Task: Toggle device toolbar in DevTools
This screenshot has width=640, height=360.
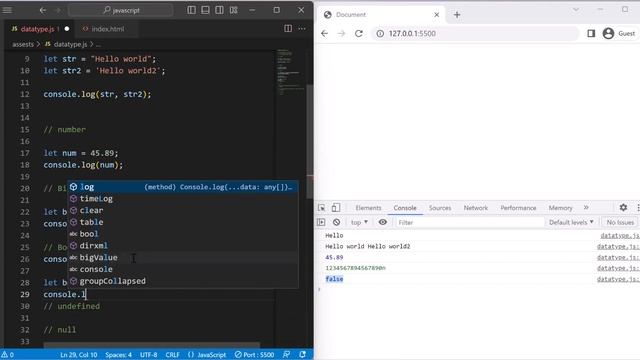Action: (x=336, y=208)
